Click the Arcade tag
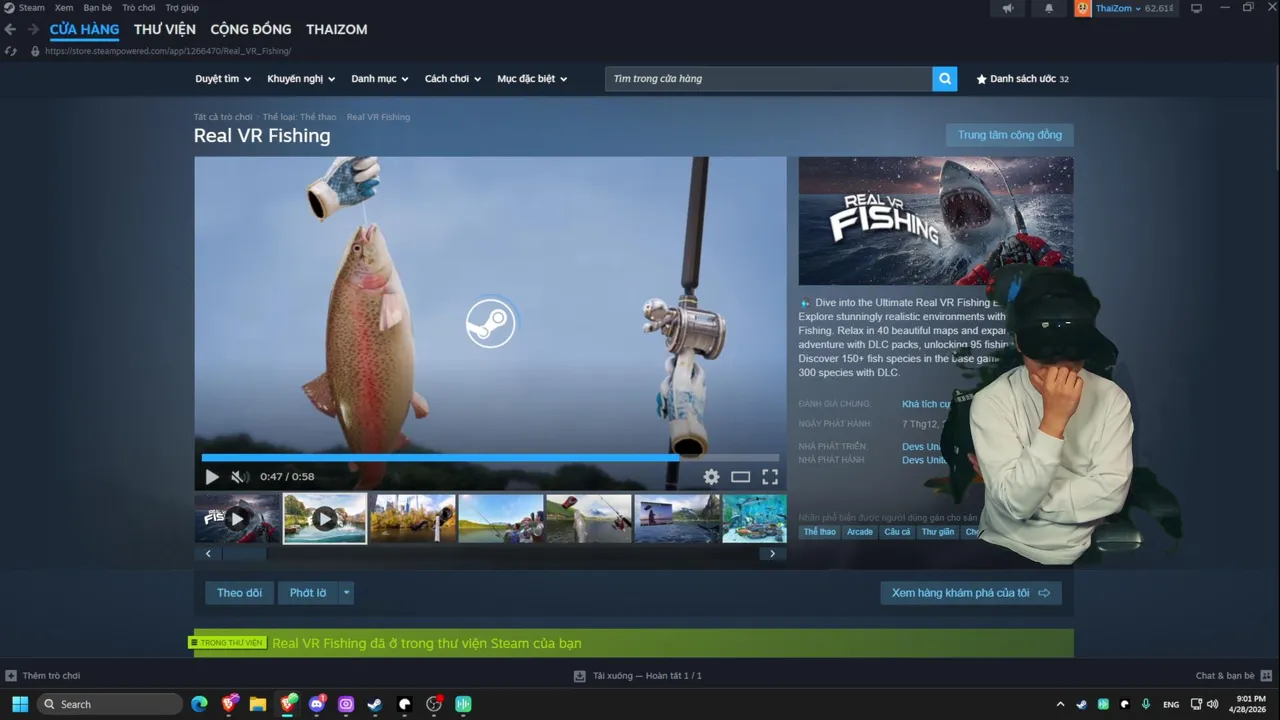Screen dimensions: 1280x720 [x=860, y=532]
